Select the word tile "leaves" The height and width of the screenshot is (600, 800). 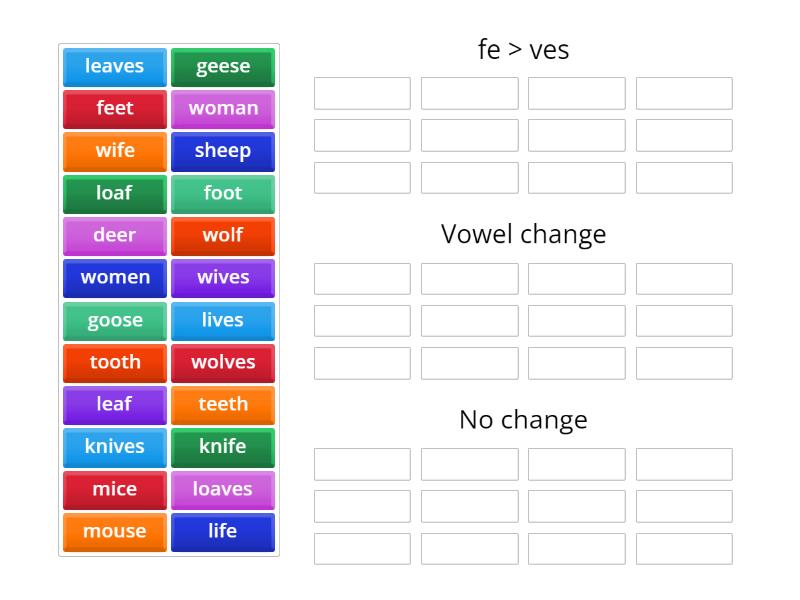pos(114,67)
